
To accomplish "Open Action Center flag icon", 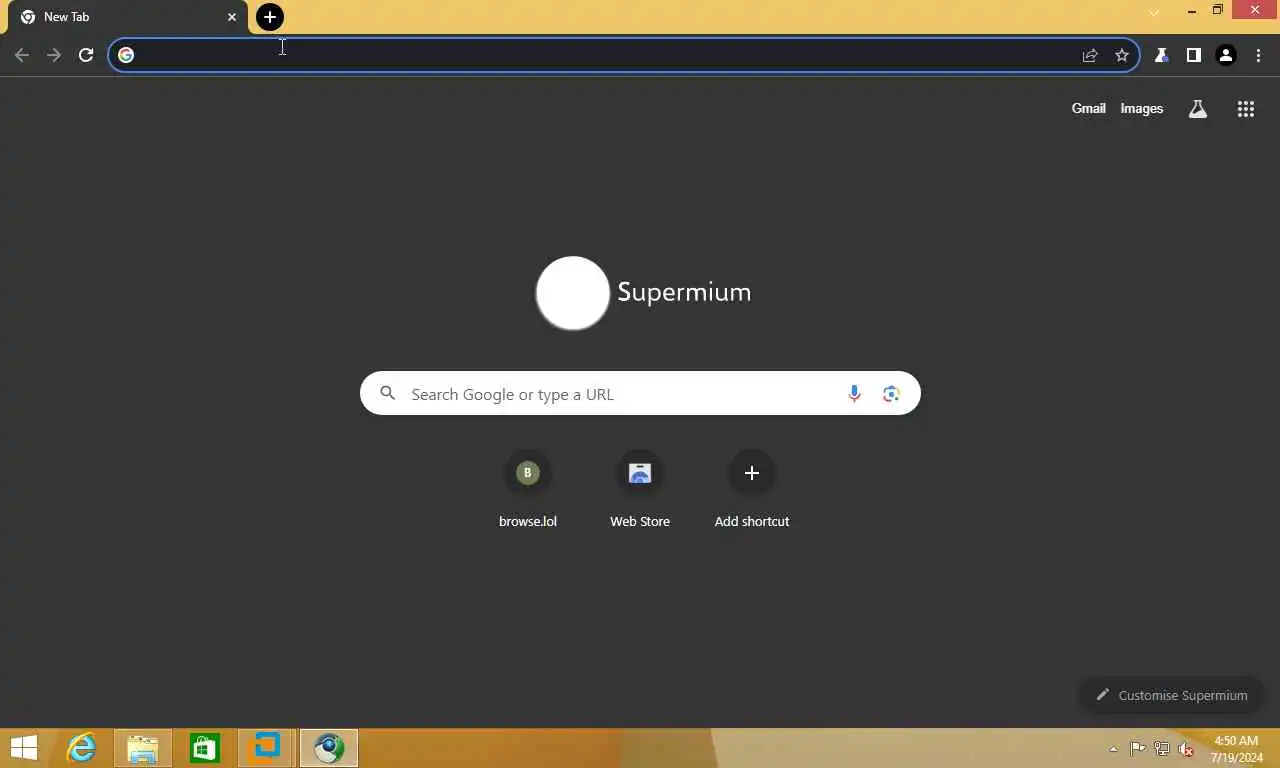I will tap(1138, 748).
